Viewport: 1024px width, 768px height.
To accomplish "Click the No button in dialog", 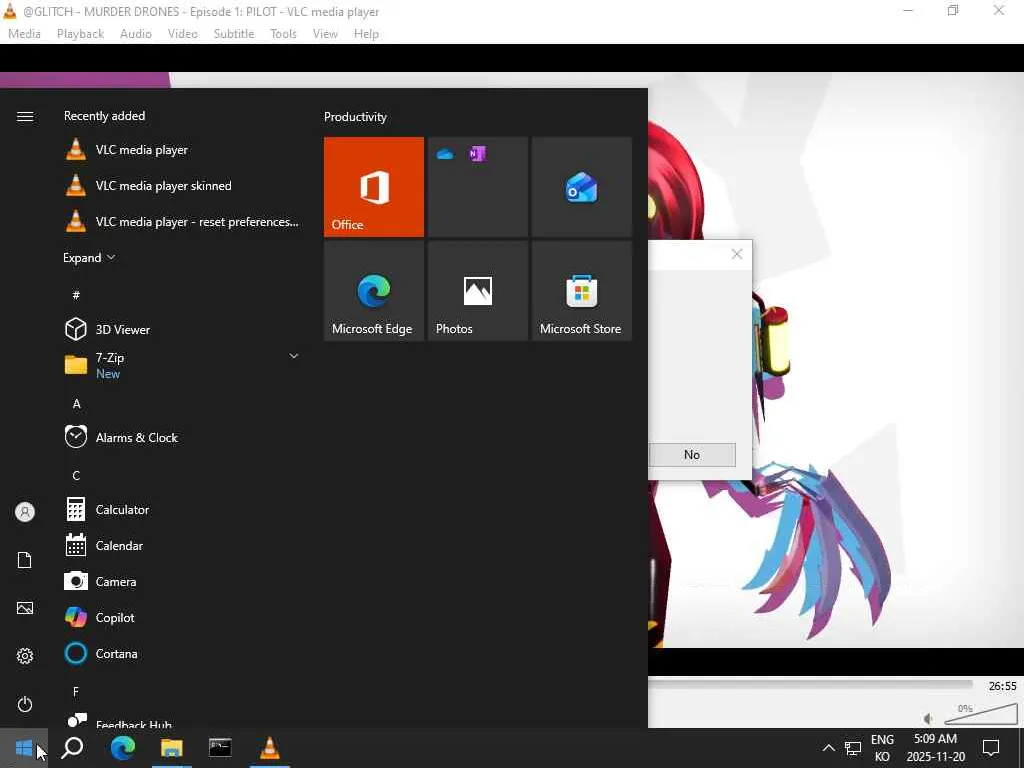I will point(692,455).
